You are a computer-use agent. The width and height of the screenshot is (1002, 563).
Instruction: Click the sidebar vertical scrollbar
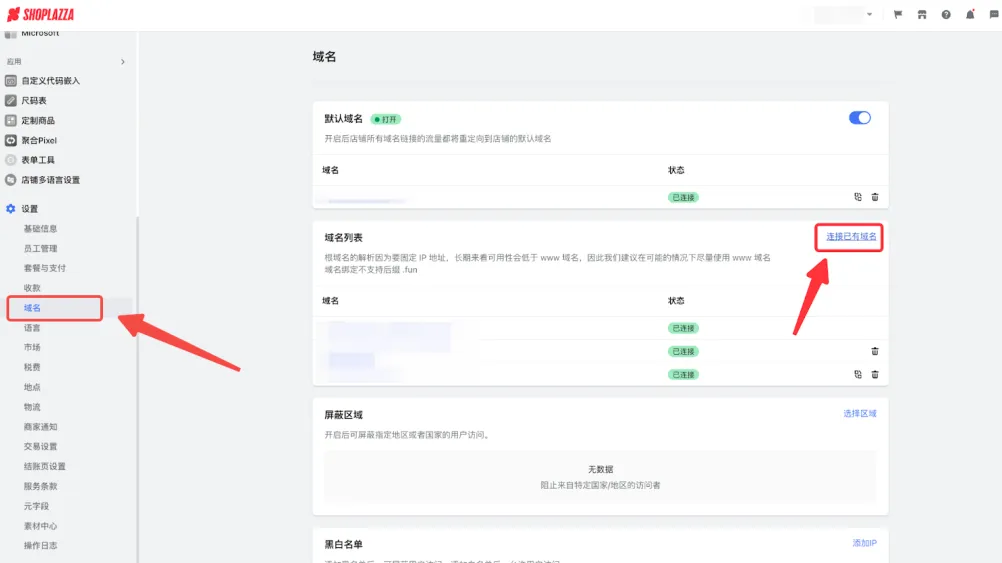(137, 390)
